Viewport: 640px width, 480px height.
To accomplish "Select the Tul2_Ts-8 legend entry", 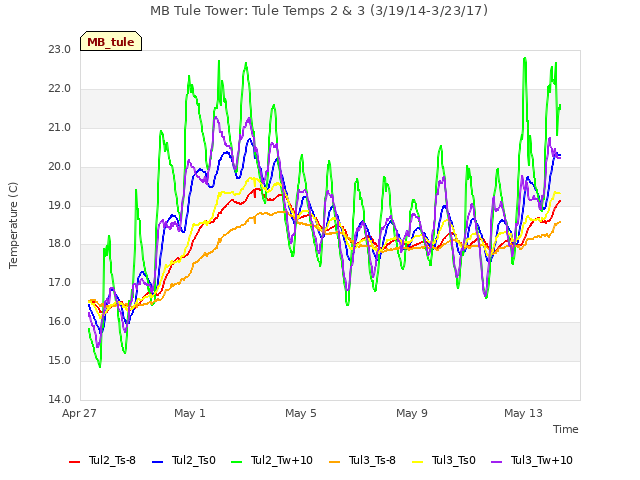I will point(102,460).
